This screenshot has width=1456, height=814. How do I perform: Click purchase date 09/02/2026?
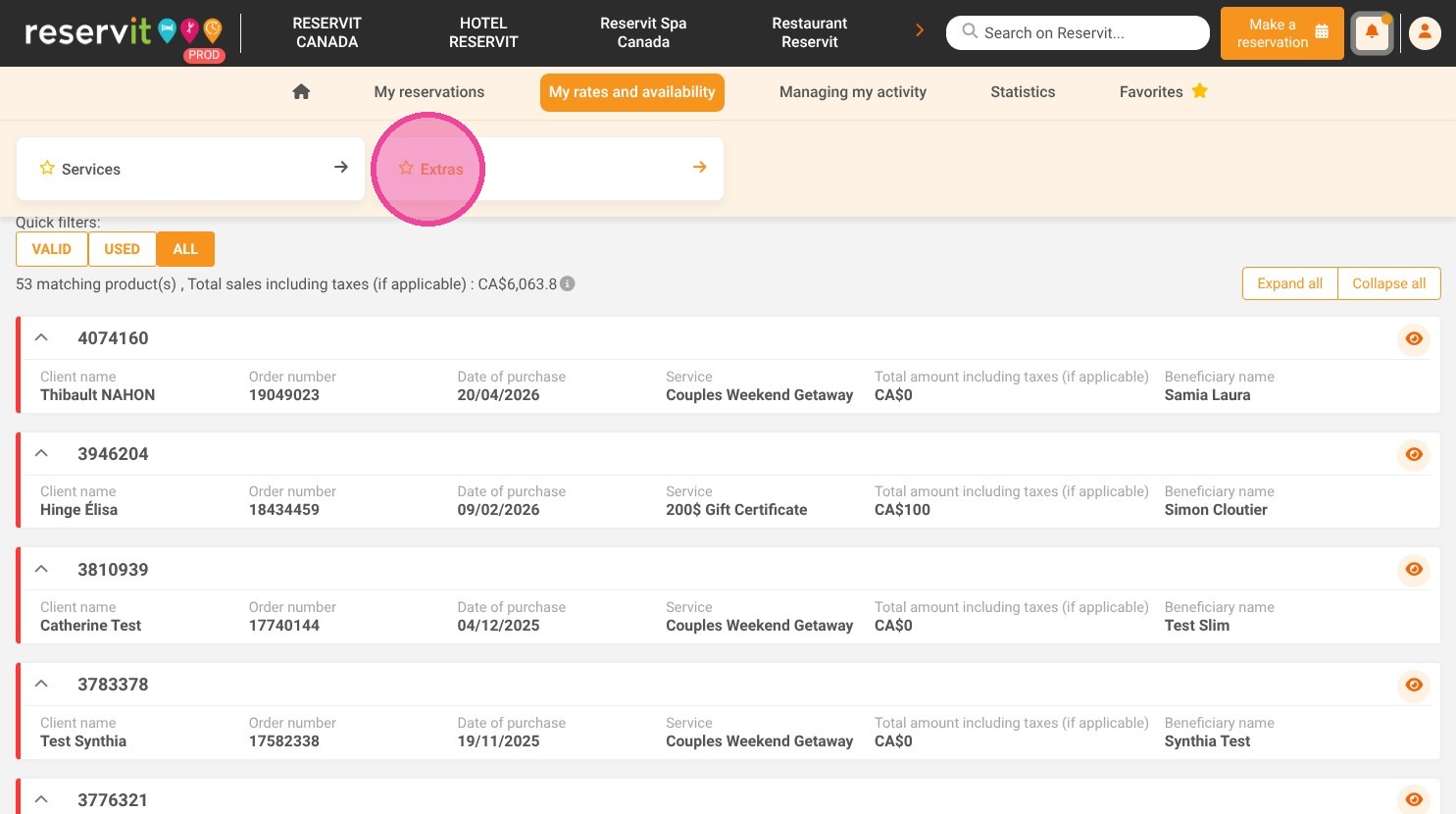(x=498, y=510)
